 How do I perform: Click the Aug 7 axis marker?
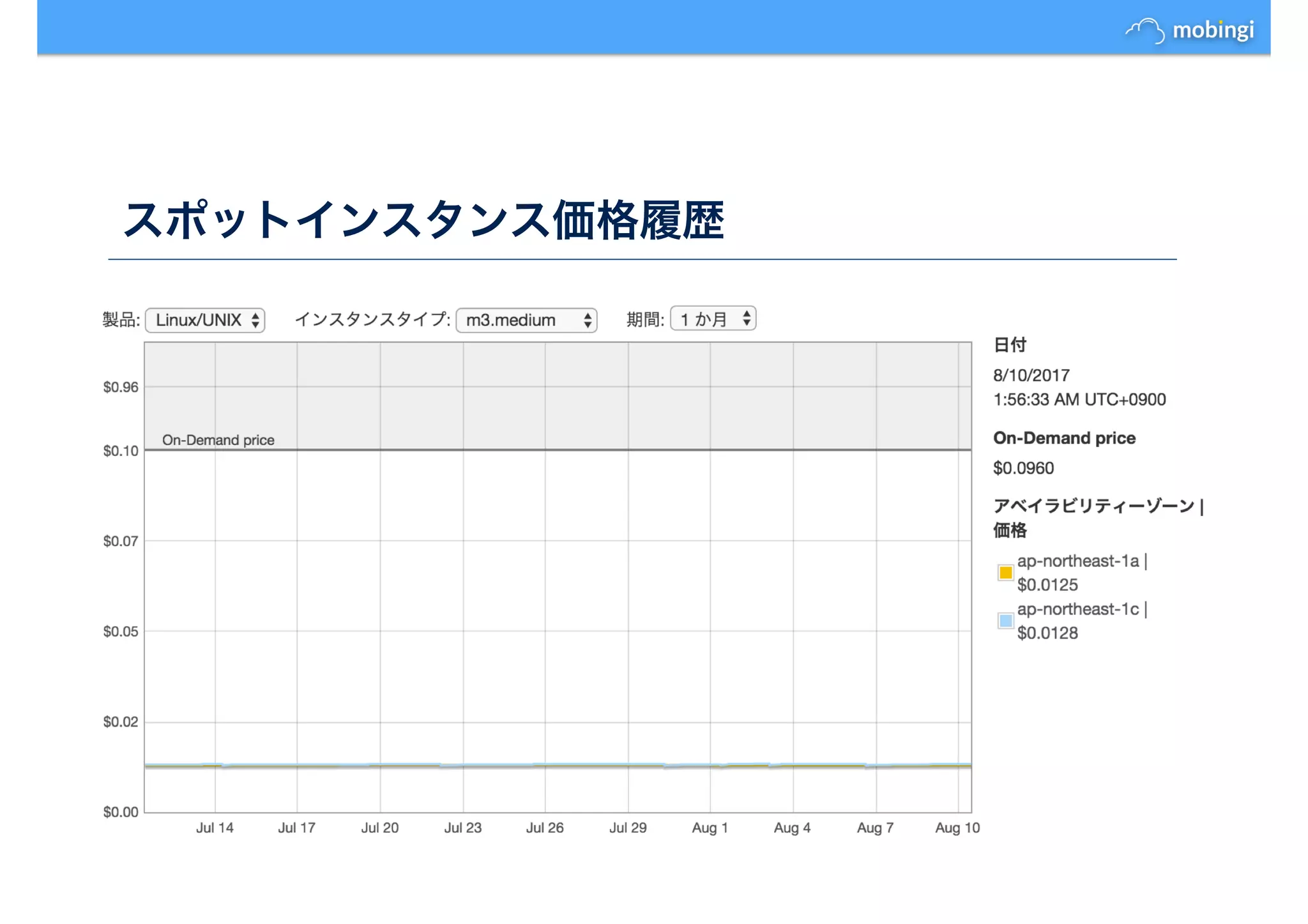pyautogui.click(x=875, y=828)
